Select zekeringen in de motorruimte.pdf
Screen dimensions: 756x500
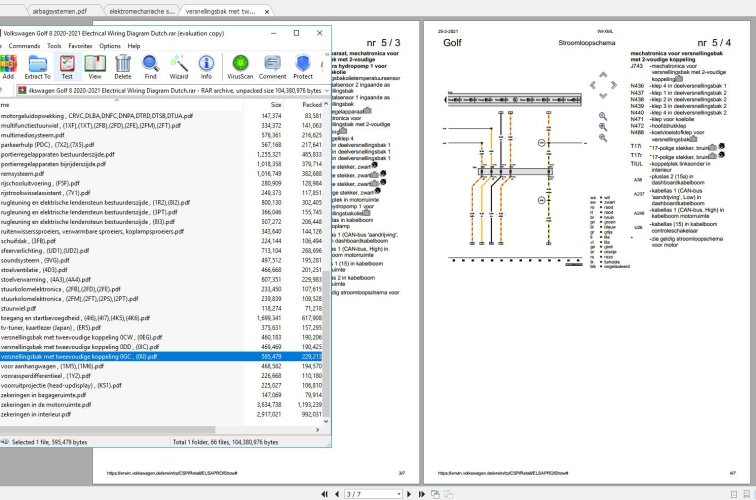point(162,405)
